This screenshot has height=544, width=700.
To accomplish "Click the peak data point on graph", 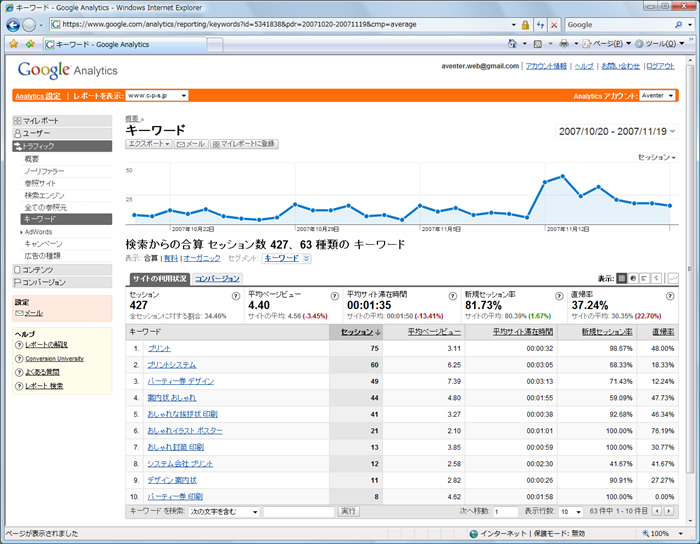I will [x=562, y=176].
